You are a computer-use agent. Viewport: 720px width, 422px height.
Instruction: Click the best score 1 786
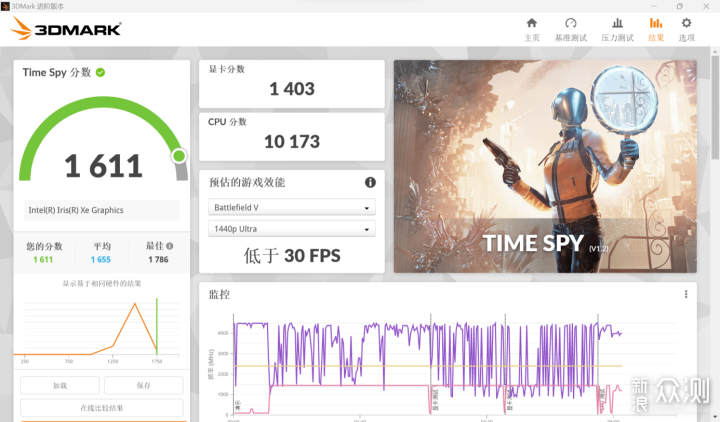click(x=158, y=259)
